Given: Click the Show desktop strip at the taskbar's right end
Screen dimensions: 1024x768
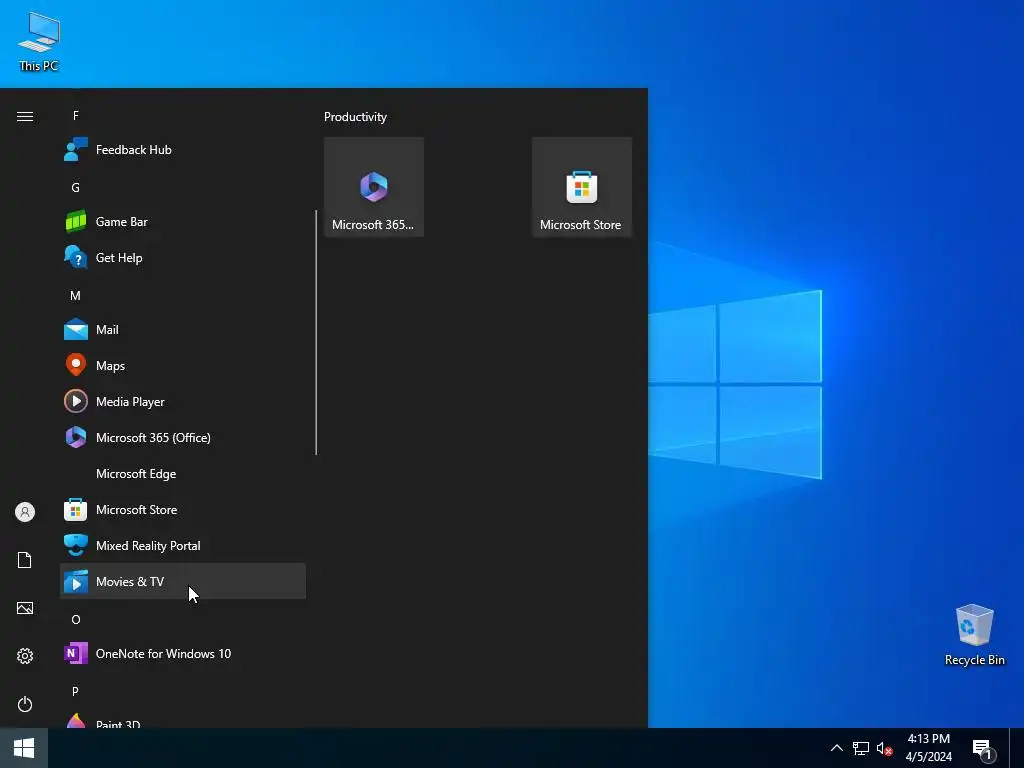Looking at the screenshot, I should [x=1017, y=748].
